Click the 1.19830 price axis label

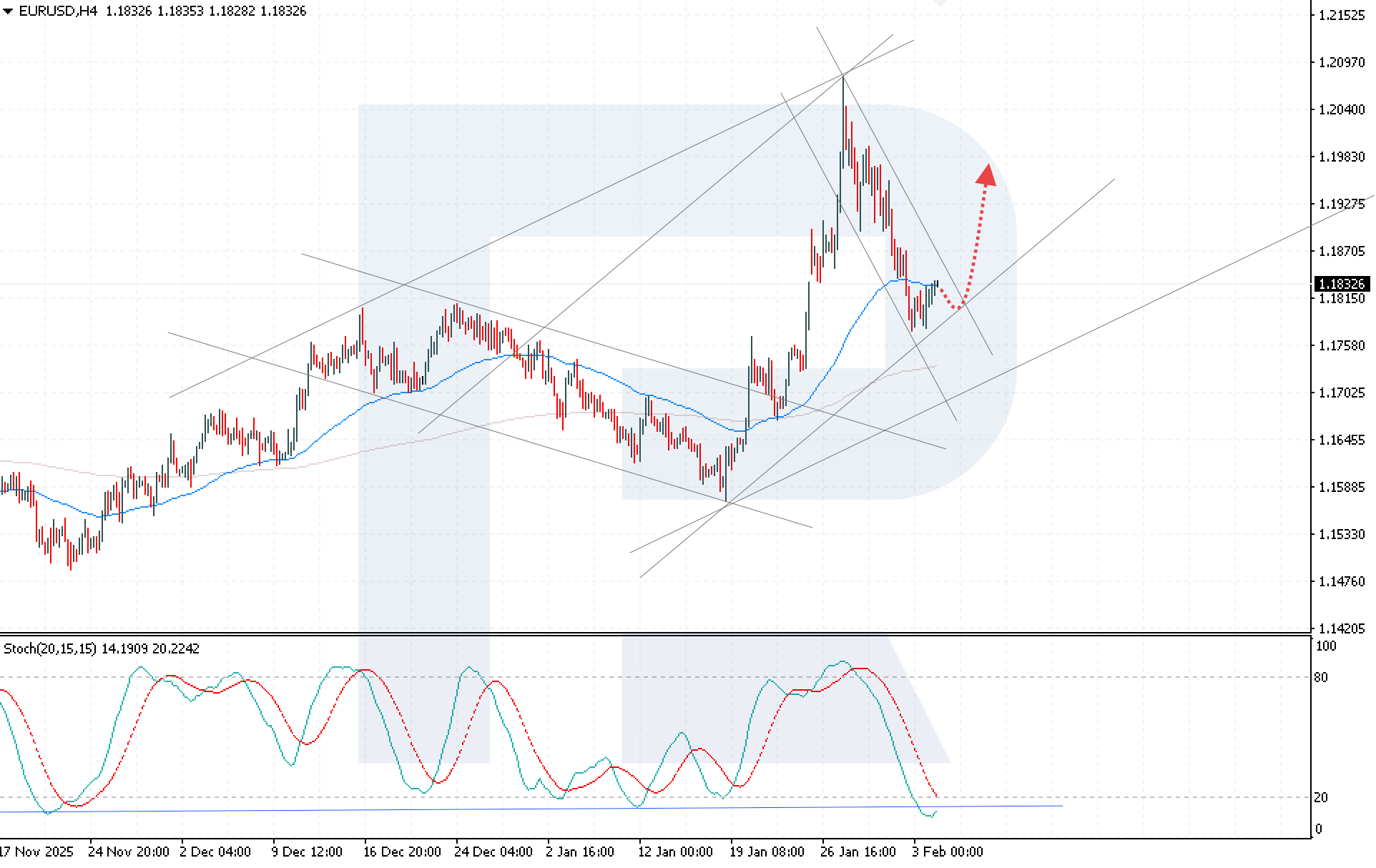(1342, 157)
